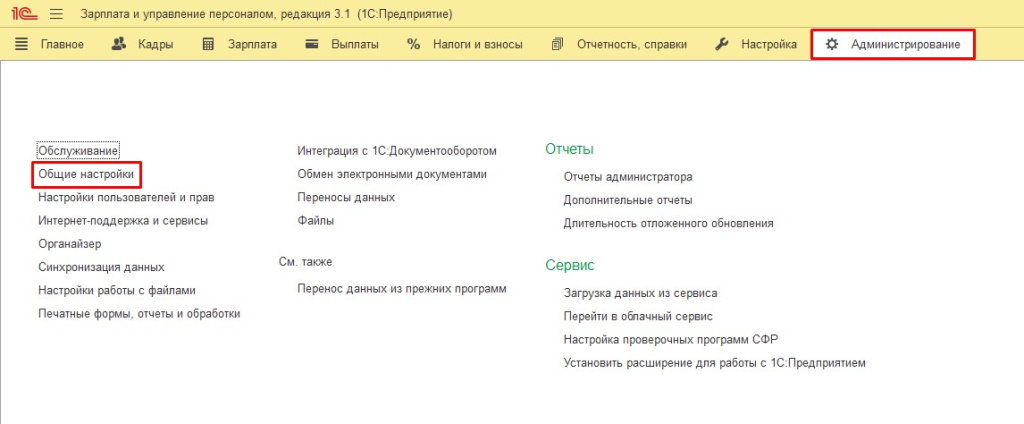Click the Сервис group heading
This screenshot has width=1024, height=424.
(570, 266)
